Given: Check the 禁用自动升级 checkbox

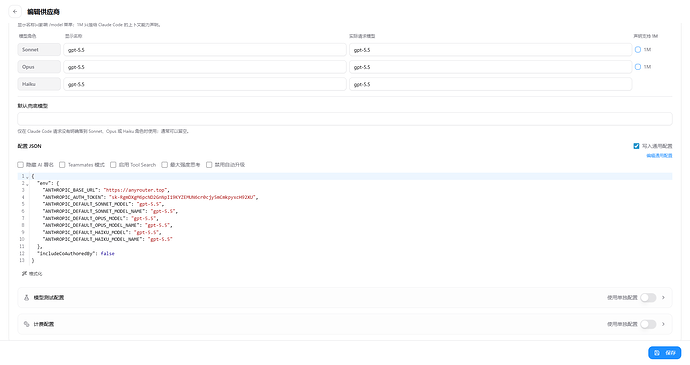Looking at the screenshot, I should pyautogui.click(x=209, y=165).
